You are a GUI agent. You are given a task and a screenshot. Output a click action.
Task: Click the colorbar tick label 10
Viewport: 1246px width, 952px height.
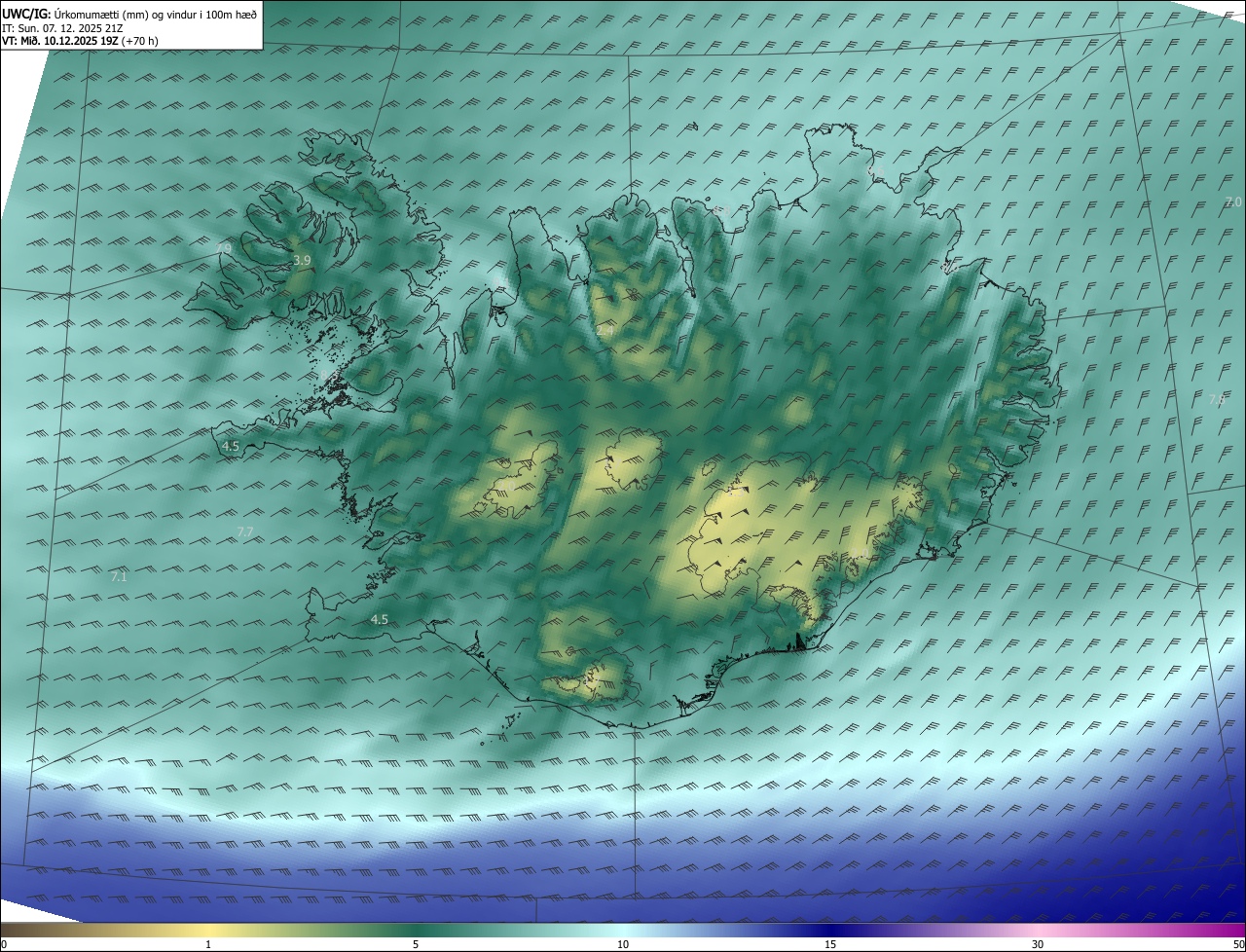point(623,944)
